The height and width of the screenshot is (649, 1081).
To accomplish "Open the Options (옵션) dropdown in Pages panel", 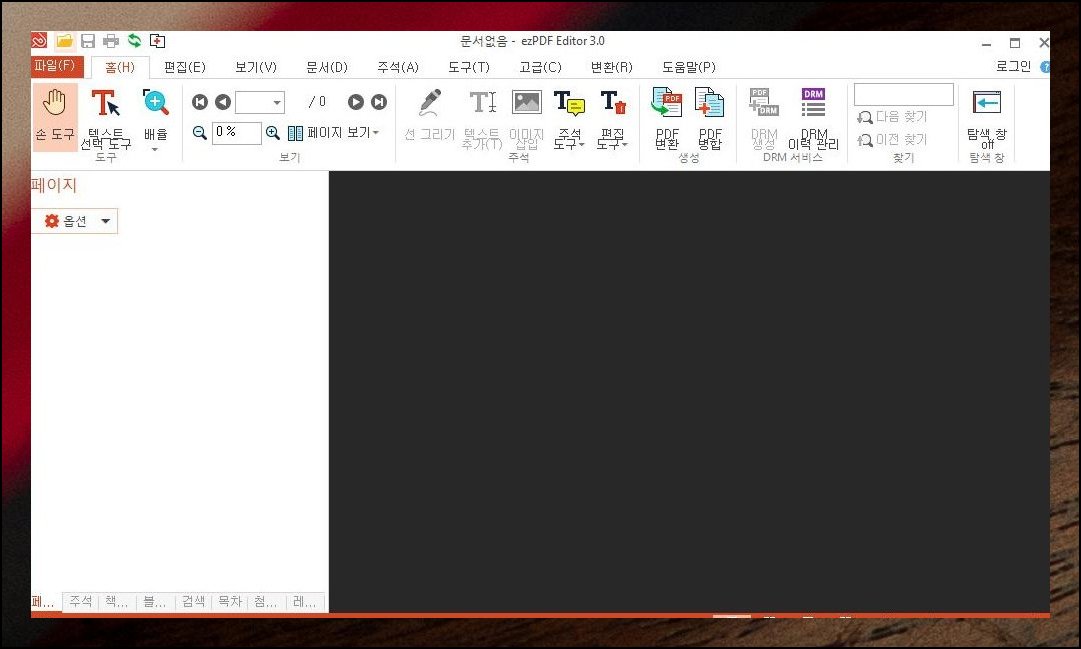I will pyautogui.click(x=74, y=221).
